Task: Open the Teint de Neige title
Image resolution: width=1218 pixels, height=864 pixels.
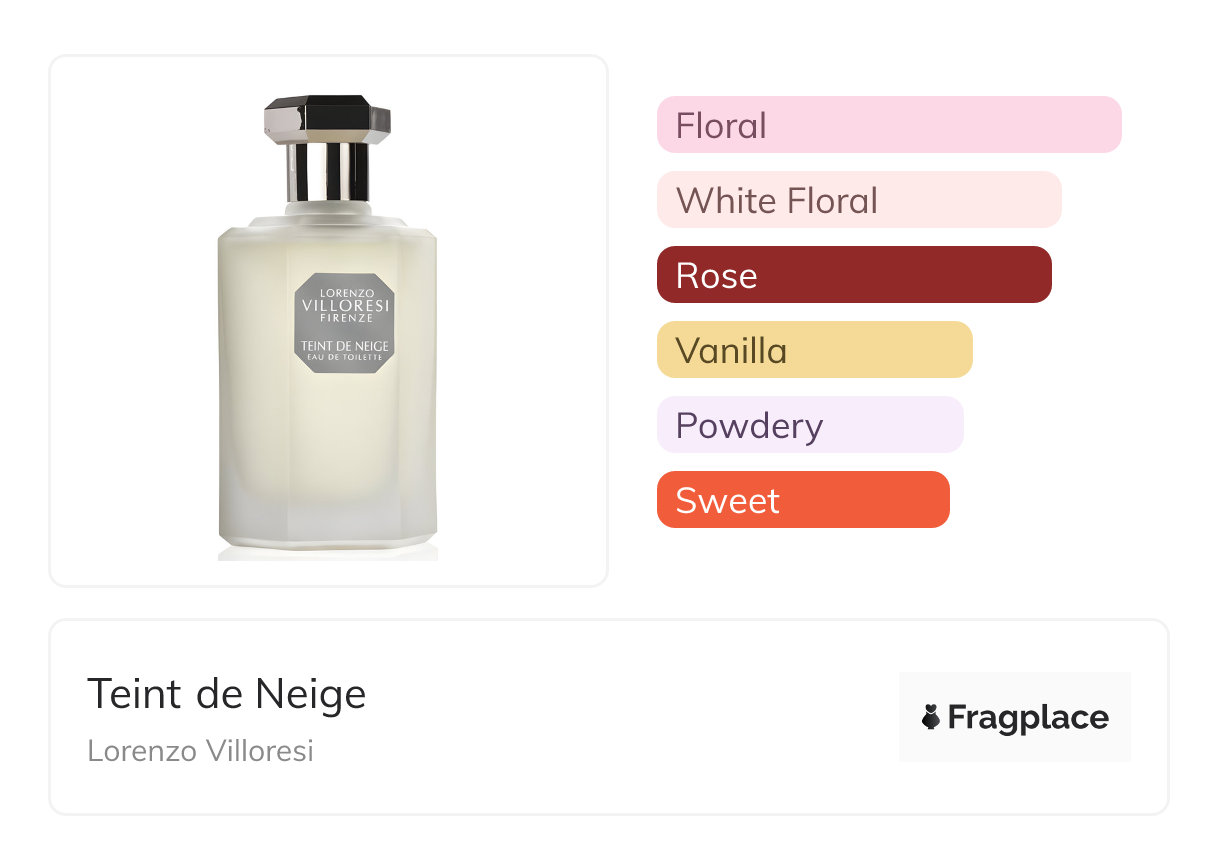Action: (227, 694)
